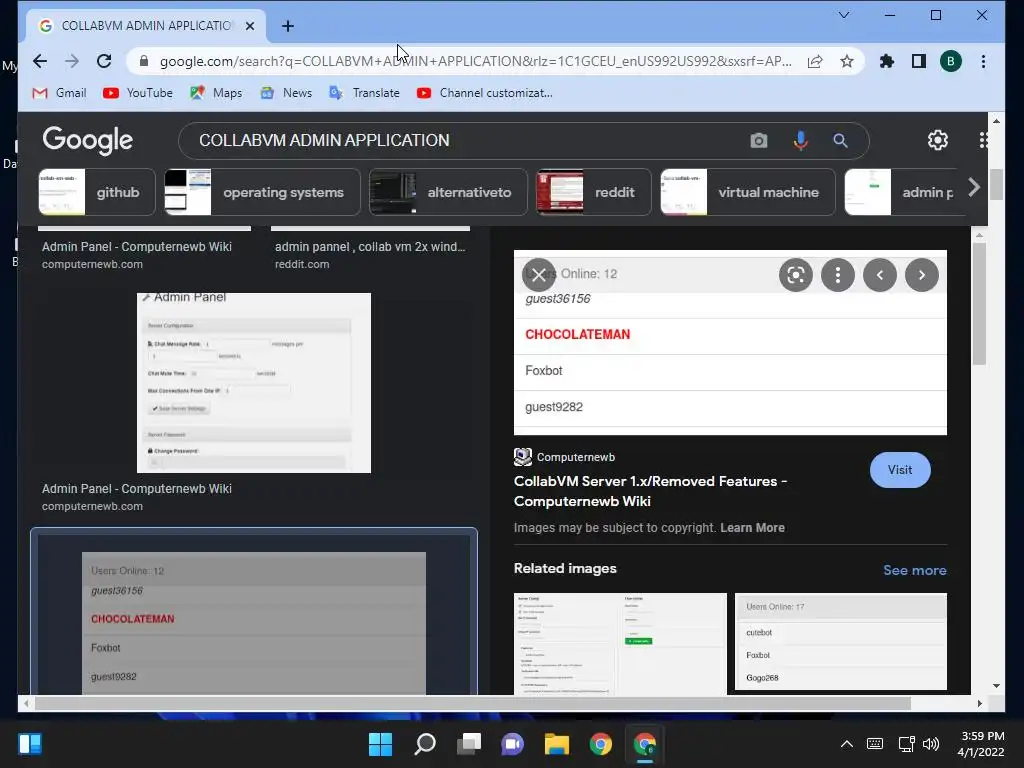Open the Chrome profile B avatar
This screenshot has width=1024, height=768.
click(951, 61)
